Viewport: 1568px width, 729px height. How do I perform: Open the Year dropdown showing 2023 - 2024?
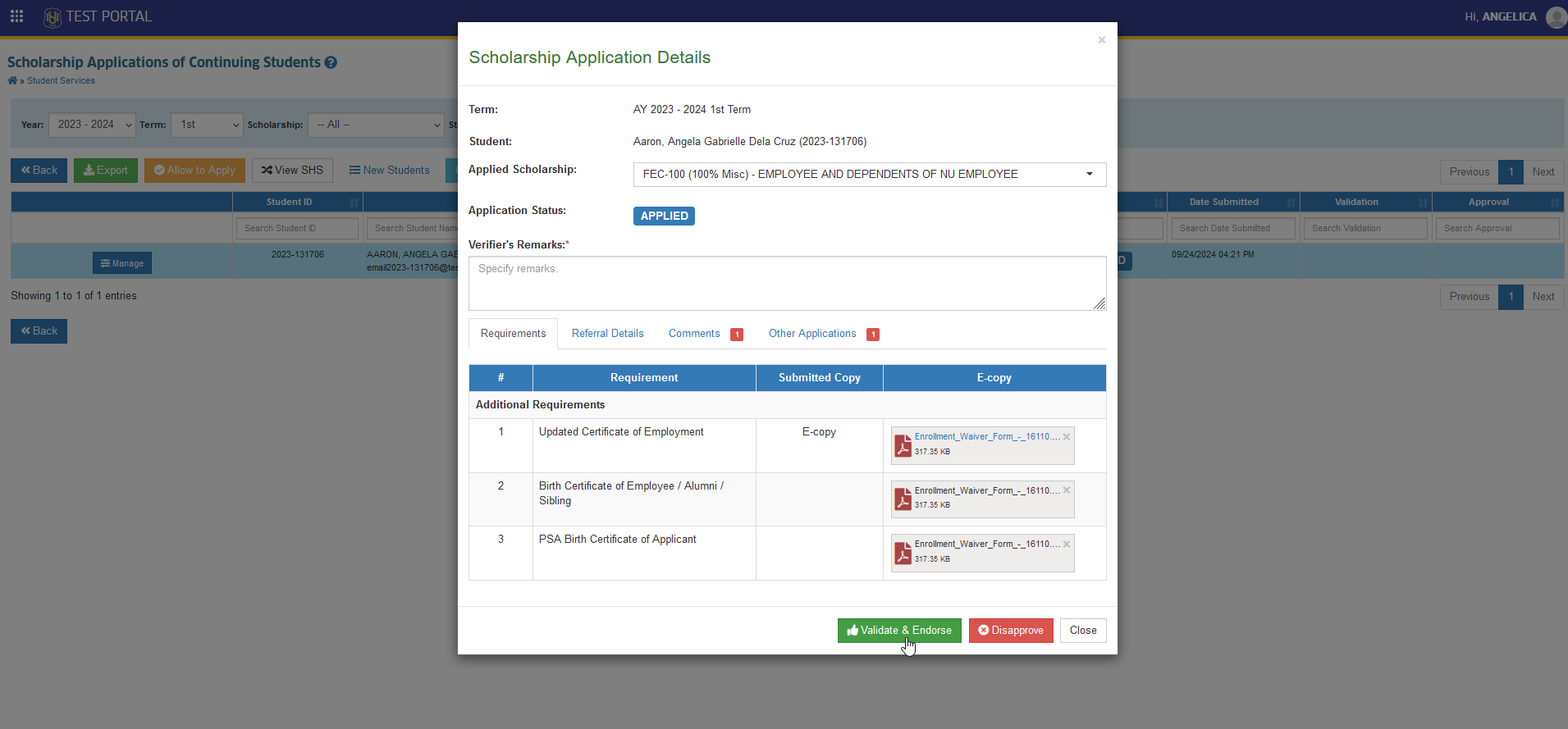pyautogui.click(x=92, y=125)
